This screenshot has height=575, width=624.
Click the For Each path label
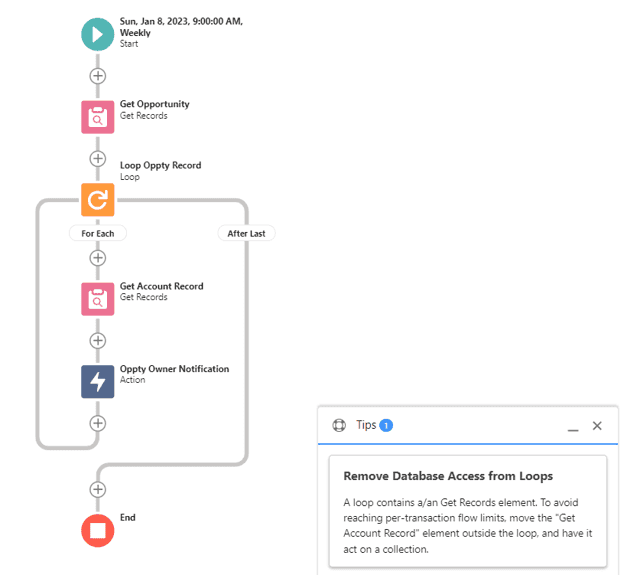coord(98,233)
